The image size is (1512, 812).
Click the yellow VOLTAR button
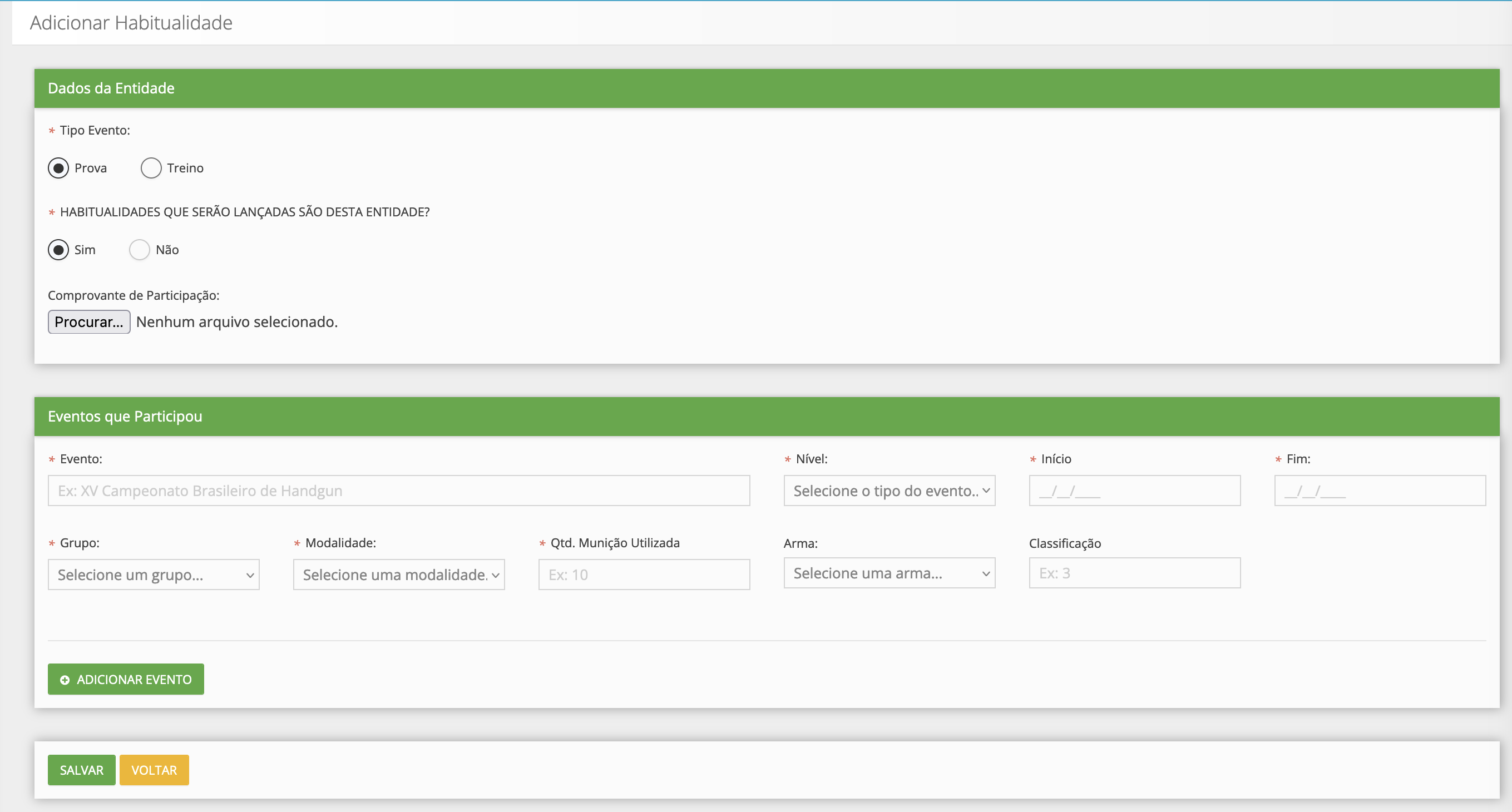coord(154,770)
